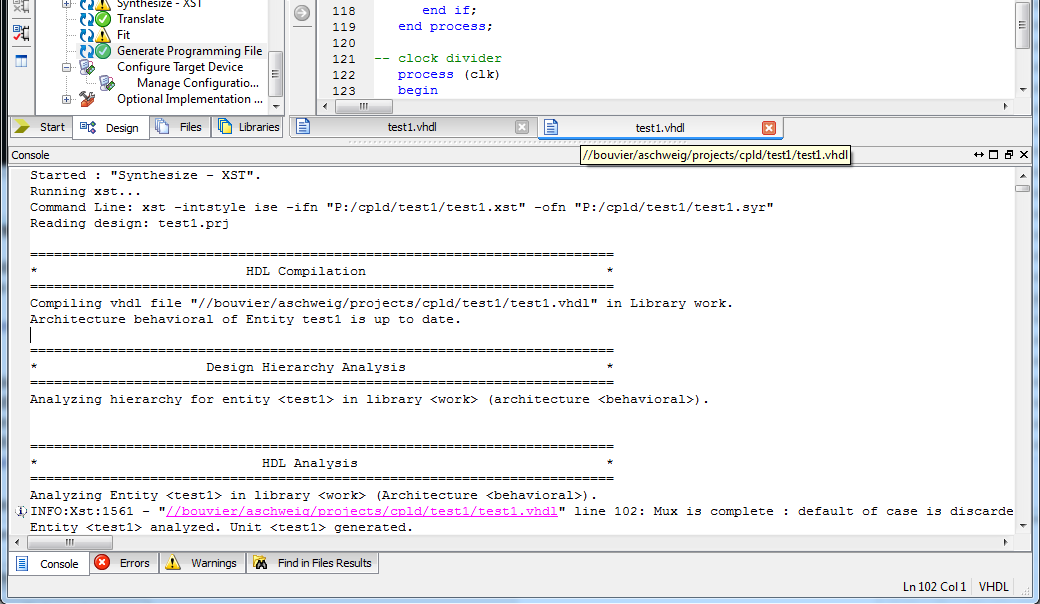The image size is (1040, 604).
Task: Float the Console panel using arrows icon
Action: [x=979, y=155]
